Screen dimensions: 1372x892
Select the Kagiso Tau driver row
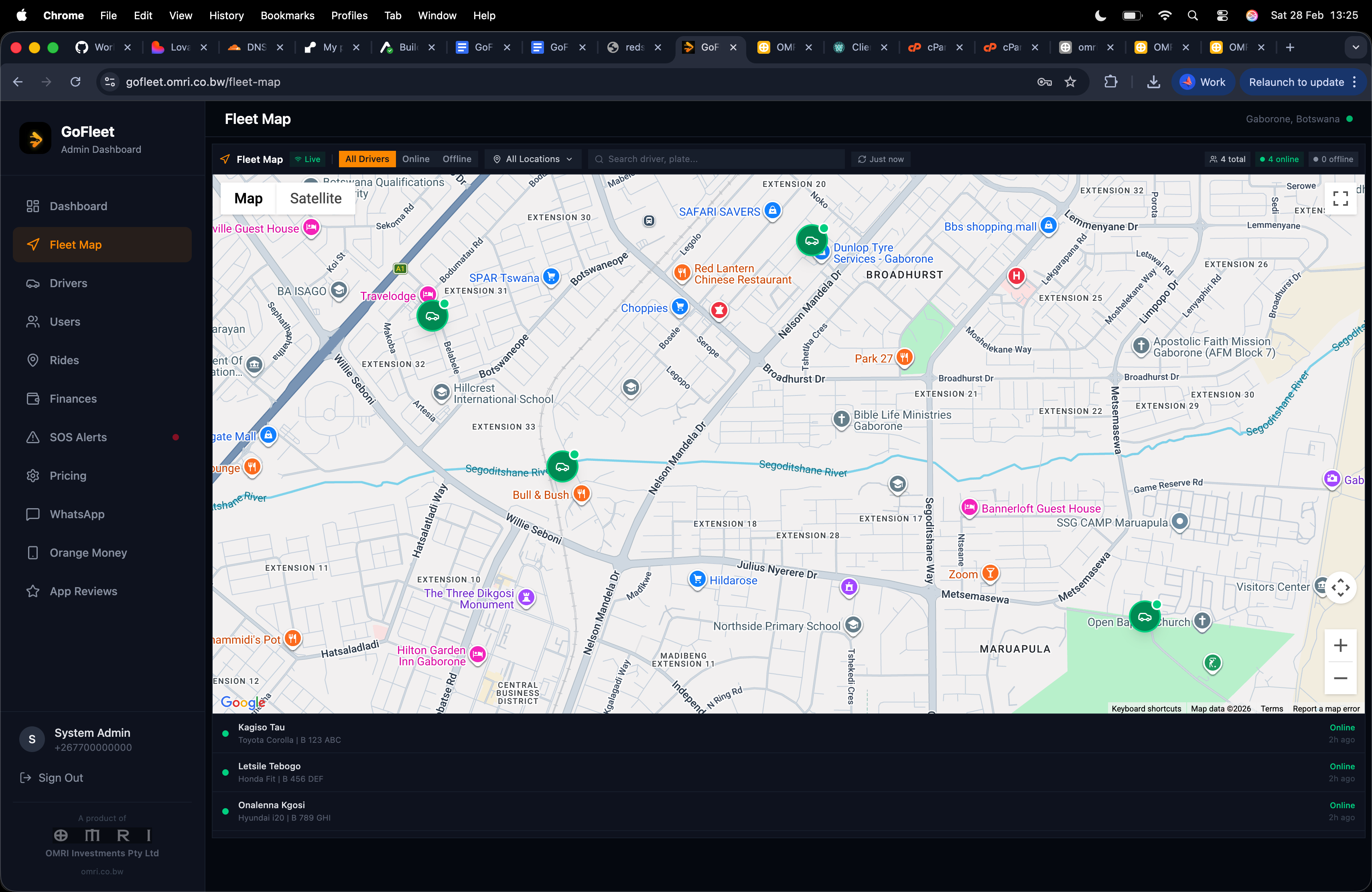pyautogui.click(x=788, y=734)
